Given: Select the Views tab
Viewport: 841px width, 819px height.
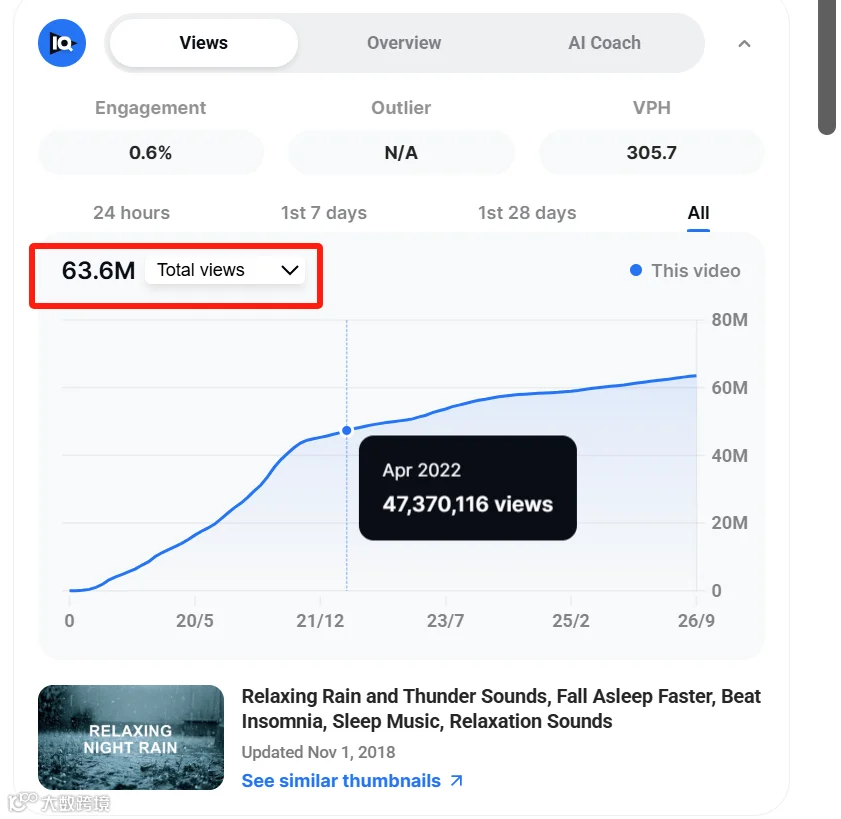Looking at the screenshot, I should [x=204, y=43].
